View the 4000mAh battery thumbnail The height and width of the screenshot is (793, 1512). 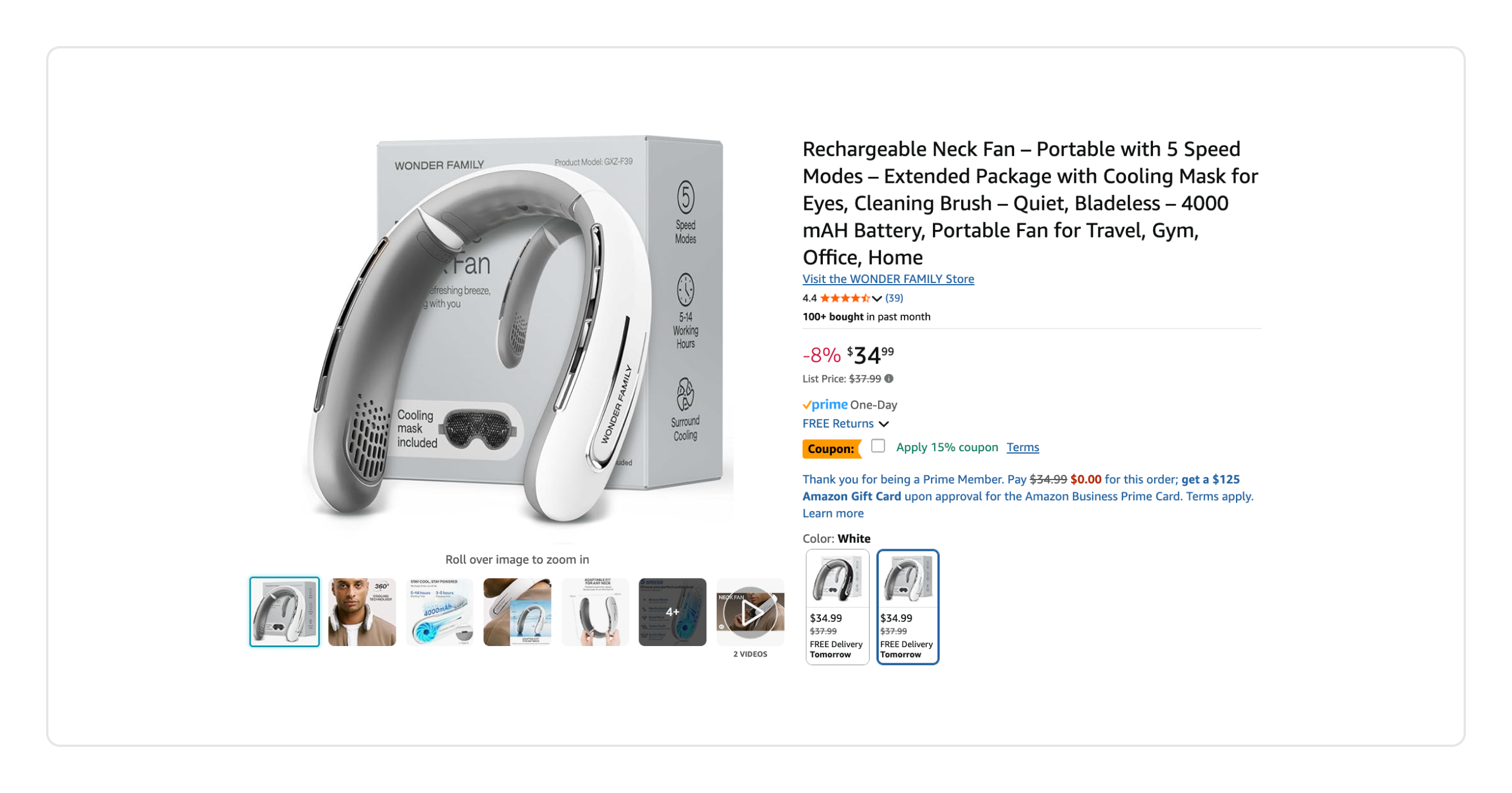click(x=440, y=611)
